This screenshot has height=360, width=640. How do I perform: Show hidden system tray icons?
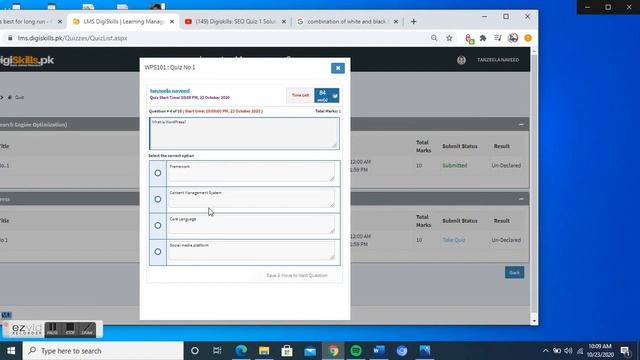coord(546,351)
